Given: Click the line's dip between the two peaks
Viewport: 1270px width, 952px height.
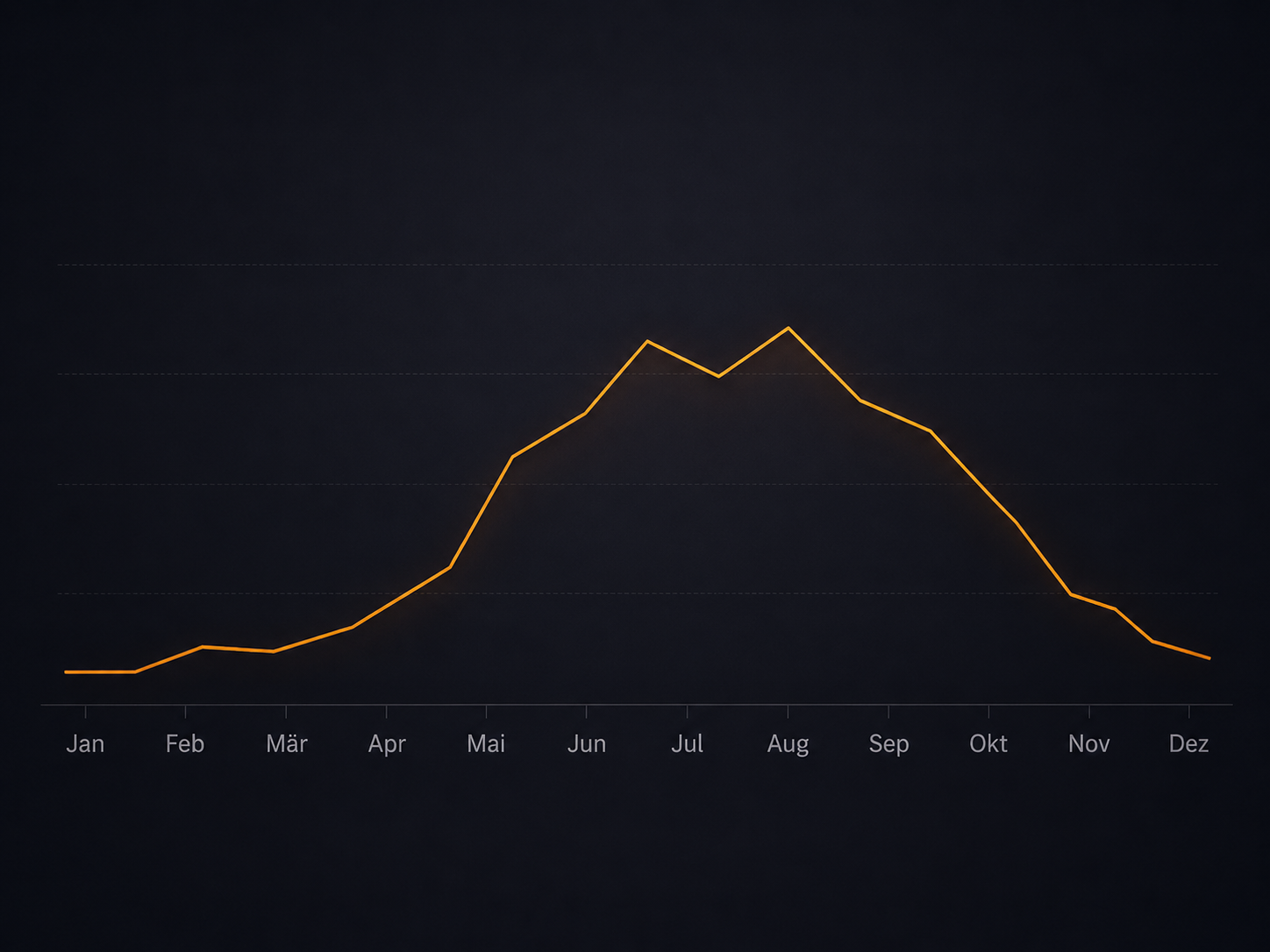Looking at the screenshot, I should click(x=719, y=376).
